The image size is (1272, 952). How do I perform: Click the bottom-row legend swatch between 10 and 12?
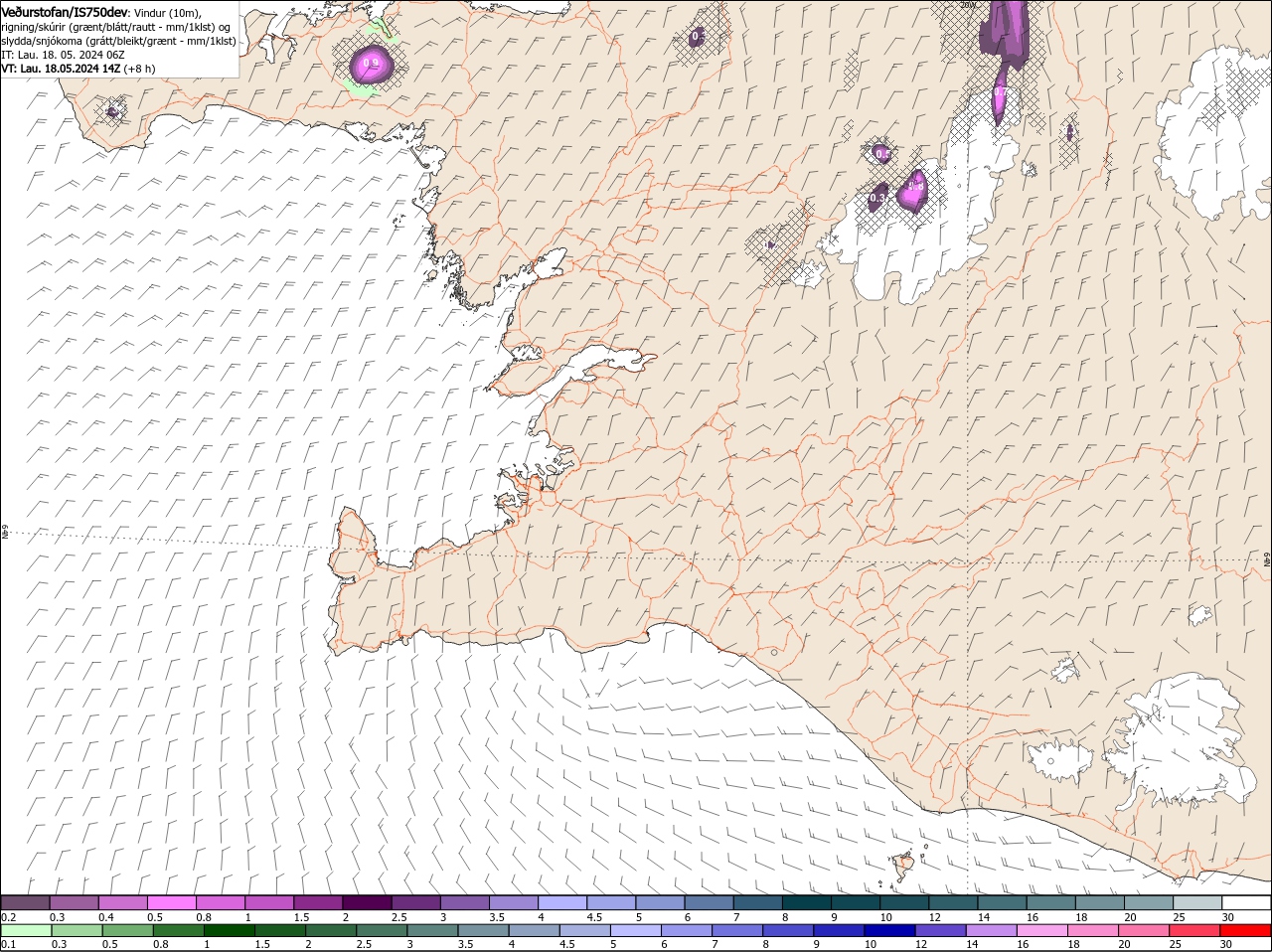[889, 930]
